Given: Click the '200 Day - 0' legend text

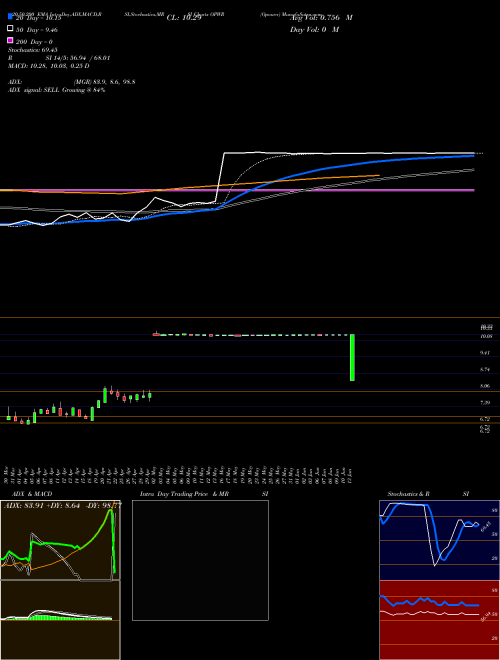Looking at the screenshot, I should (x=34, y=42).
